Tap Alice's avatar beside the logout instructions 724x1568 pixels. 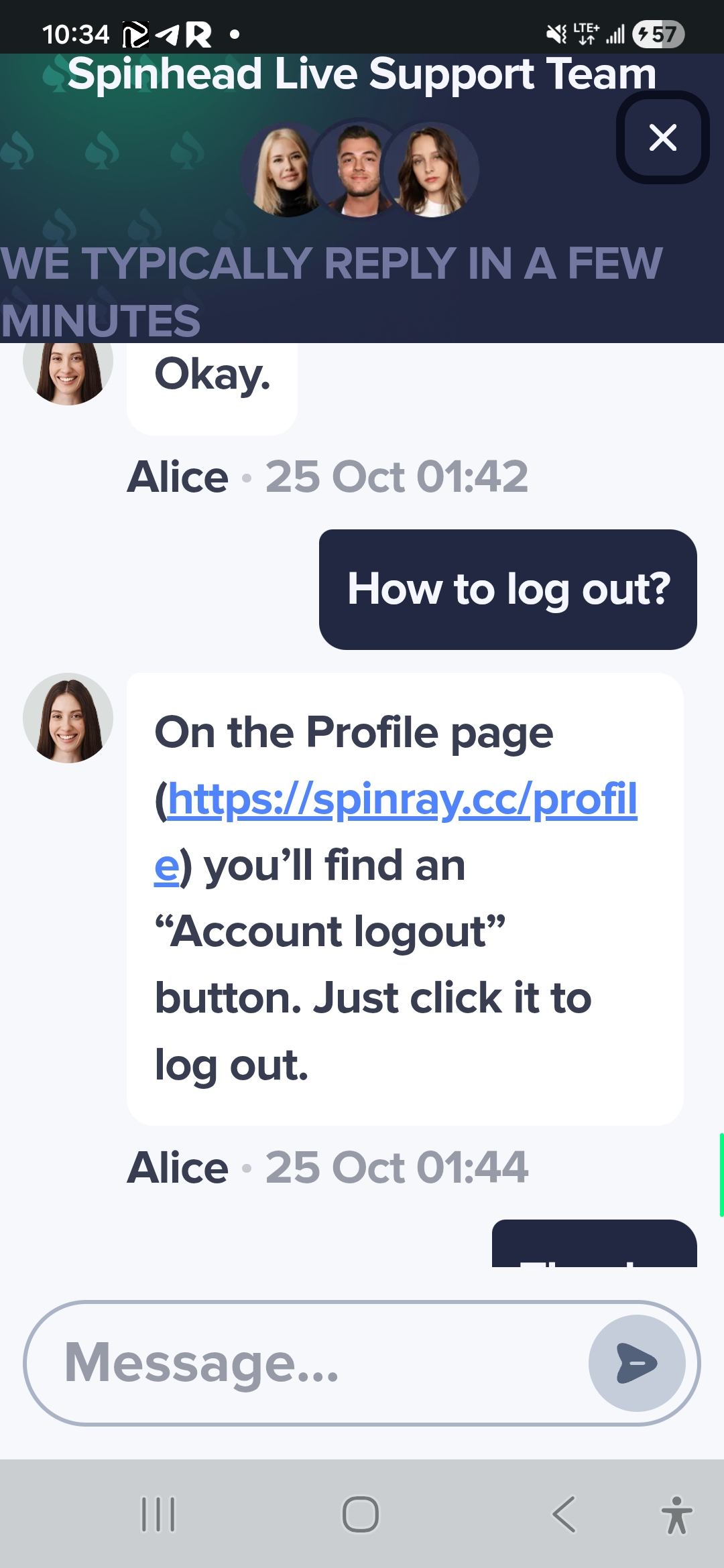pos(68,718)
